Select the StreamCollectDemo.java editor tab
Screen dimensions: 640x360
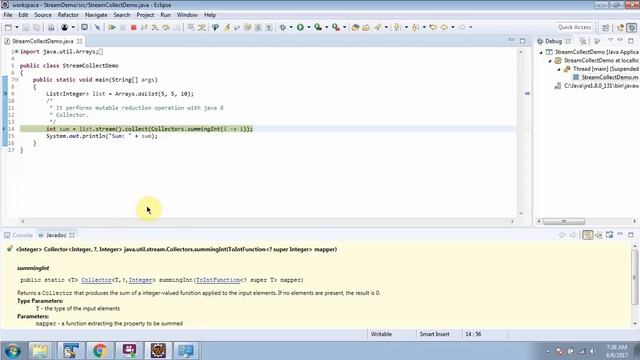(x=43, y=41)
